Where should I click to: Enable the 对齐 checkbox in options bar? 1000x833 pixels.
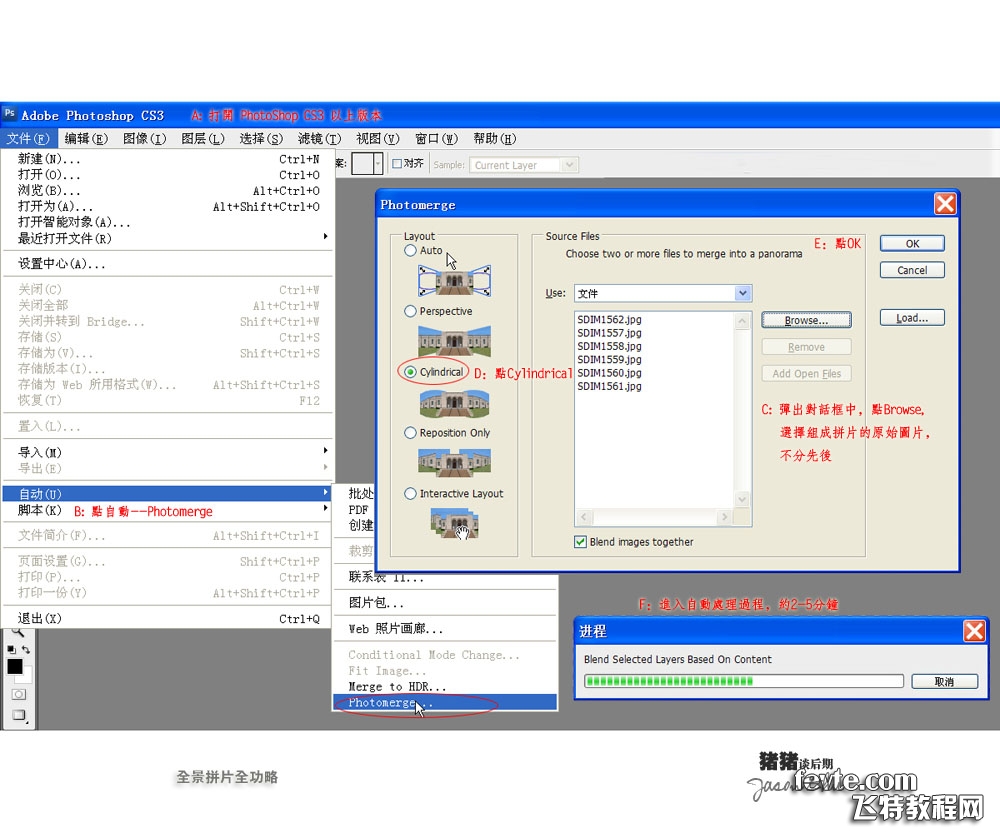397,164
